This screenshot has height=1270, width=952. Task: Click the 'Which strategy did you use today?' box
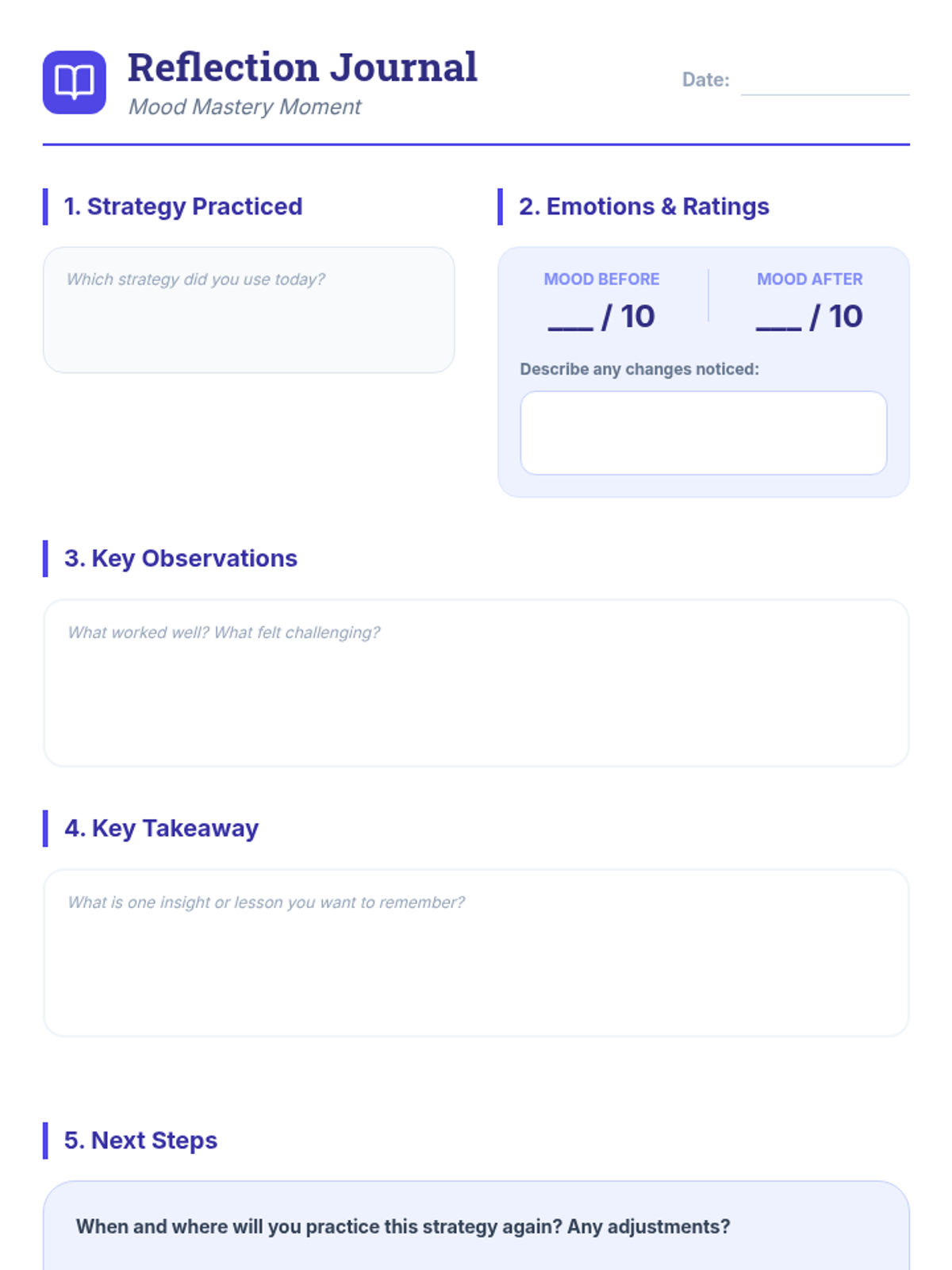click(248, 310)
